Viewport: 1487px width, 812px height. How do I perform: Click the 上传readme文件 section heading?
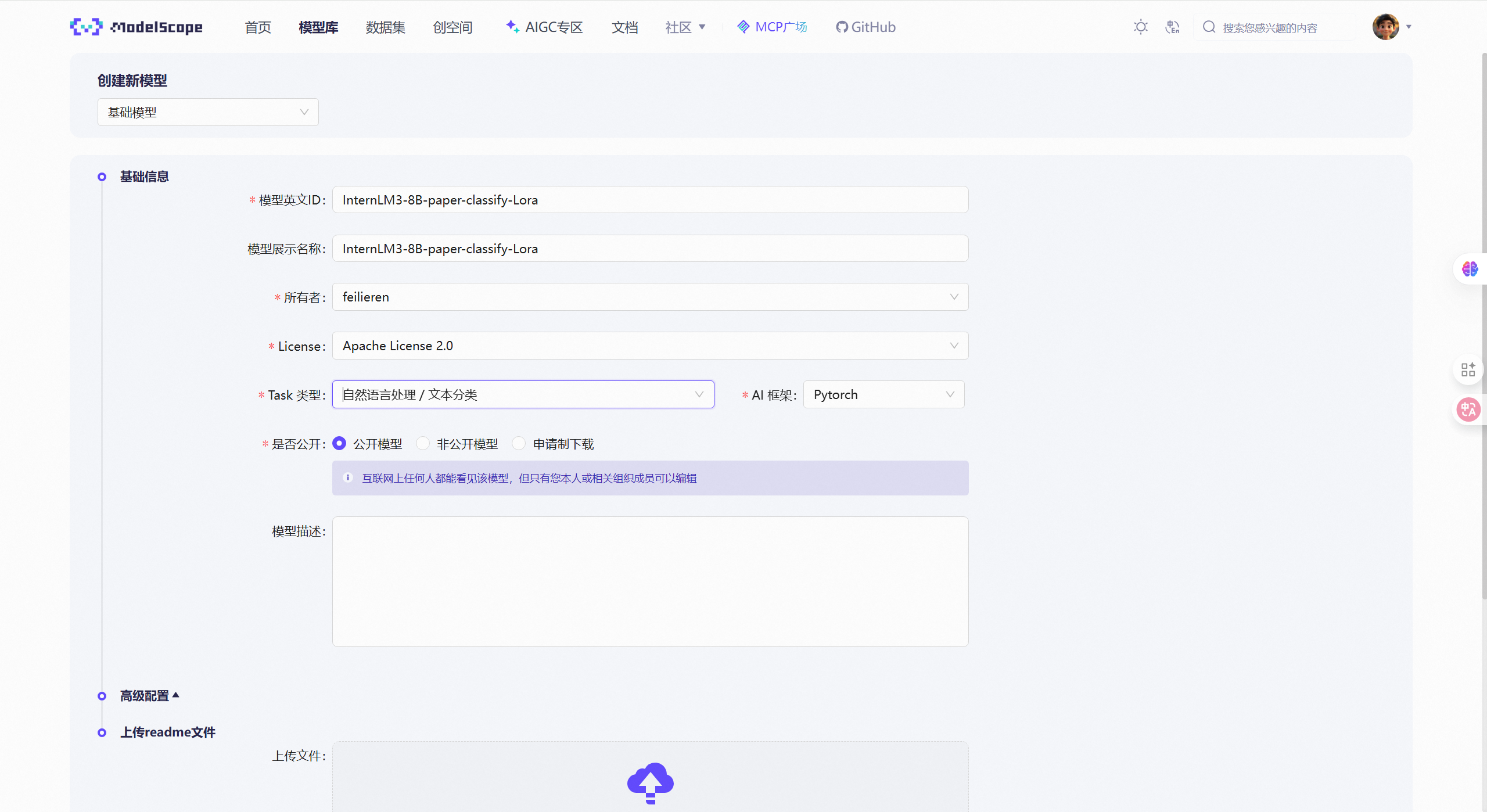point(168,732)
